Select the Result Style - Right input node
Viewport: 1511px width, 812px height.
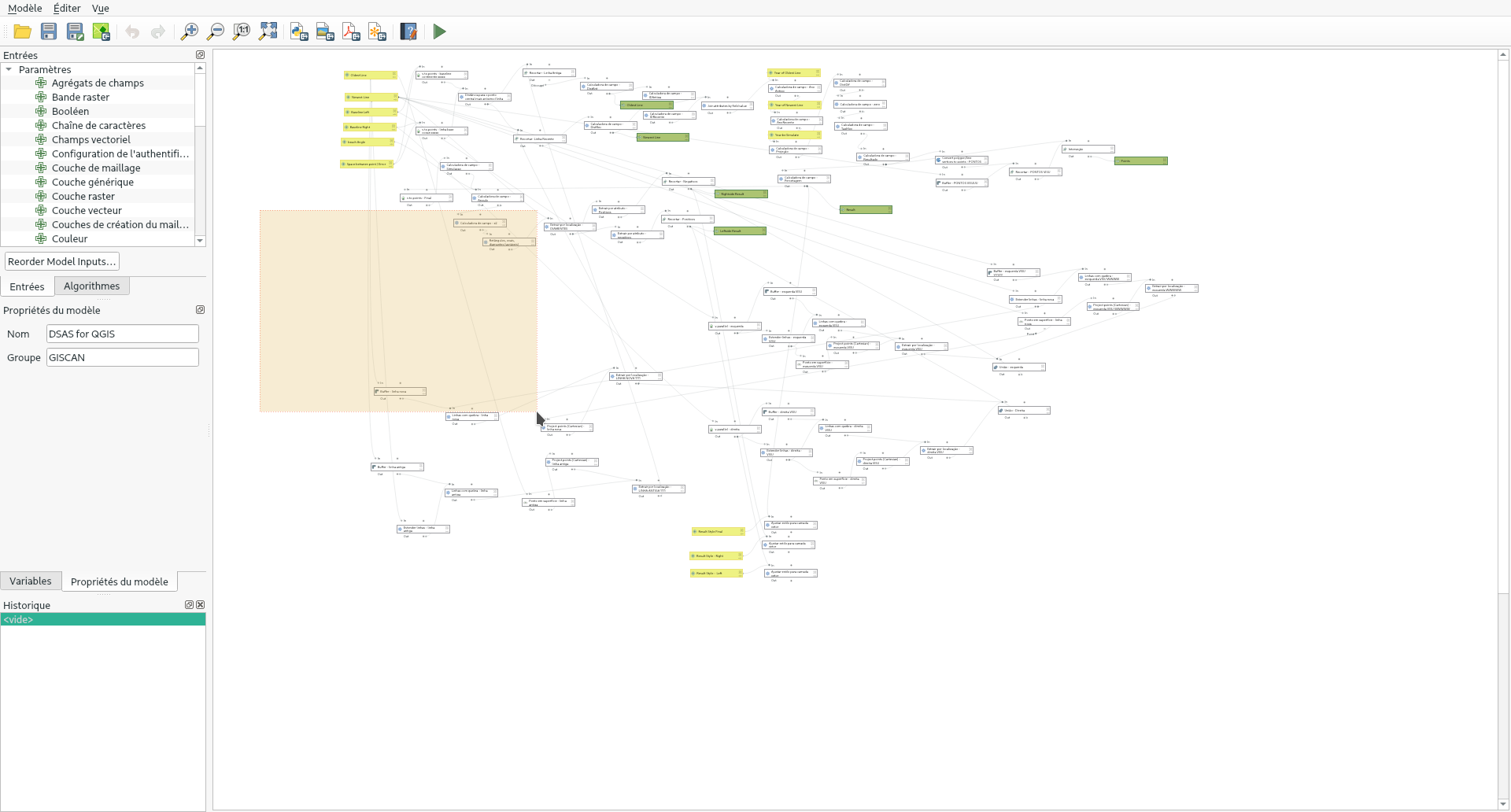(x=716, y=556)
